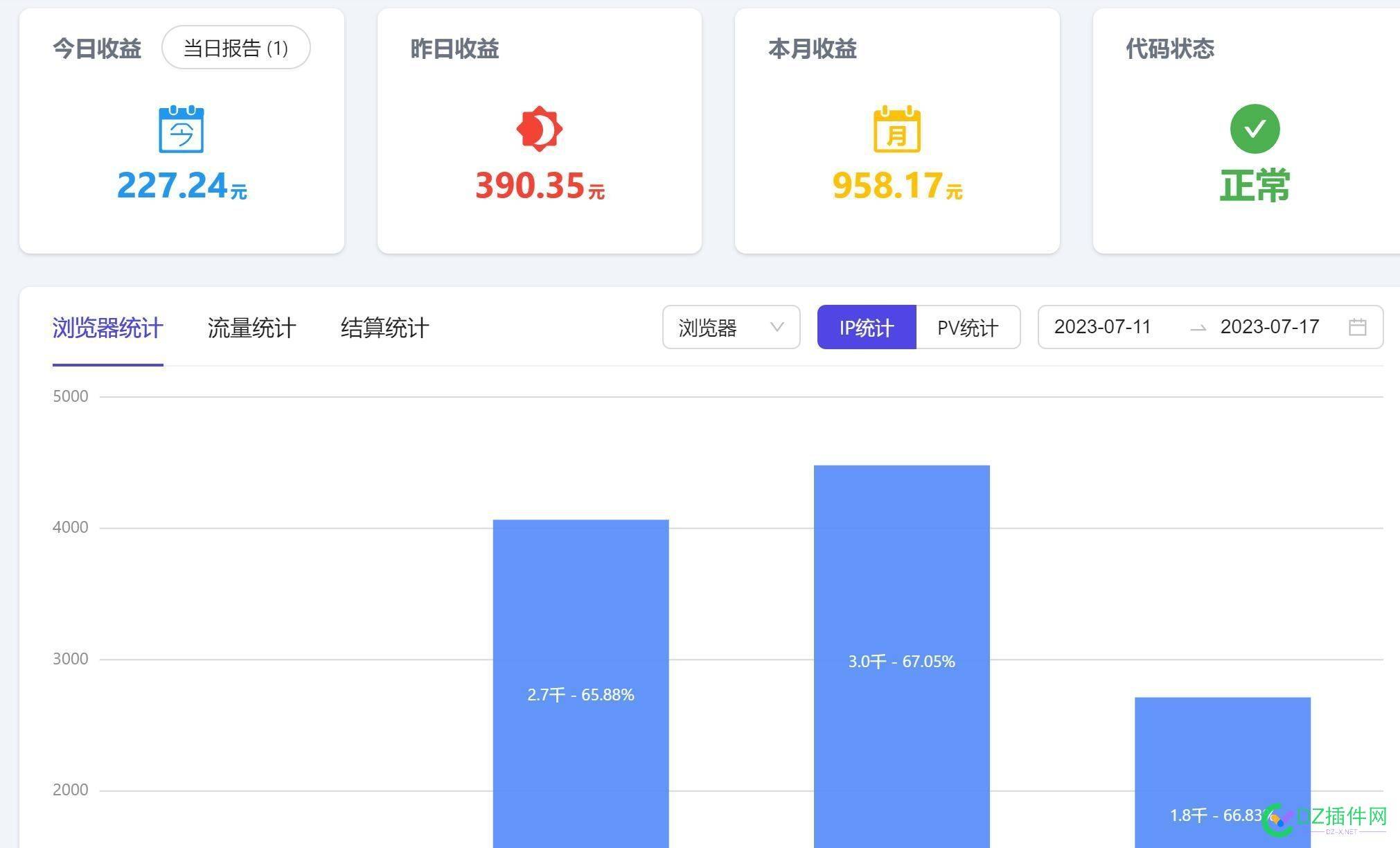Click the 3000 axis label
The height and width of the screenshot is (848, 1400).
(x=71, y=659)
